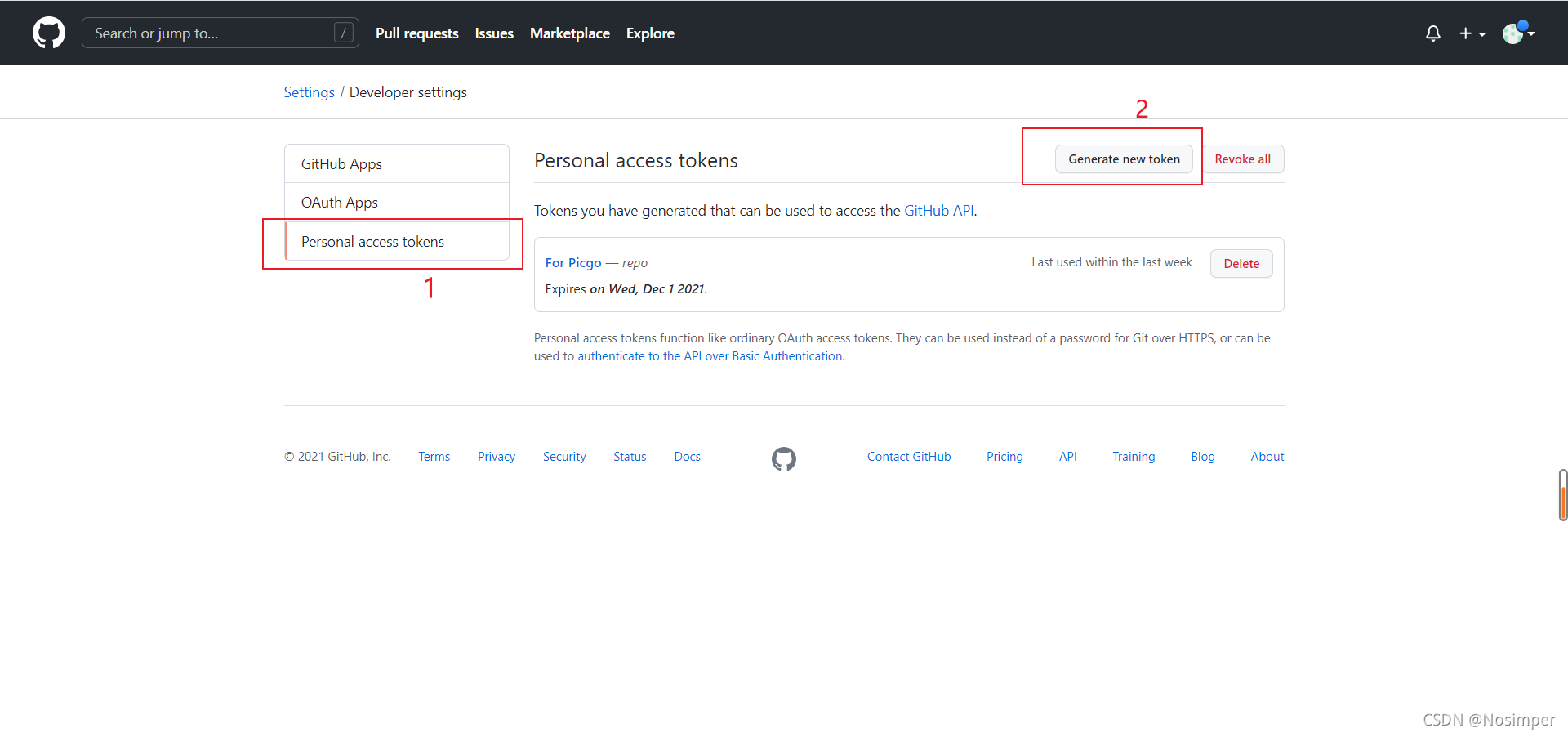Click the Settings breadcrumb link
Screen dimensions: 1568x737
[310, 92]
